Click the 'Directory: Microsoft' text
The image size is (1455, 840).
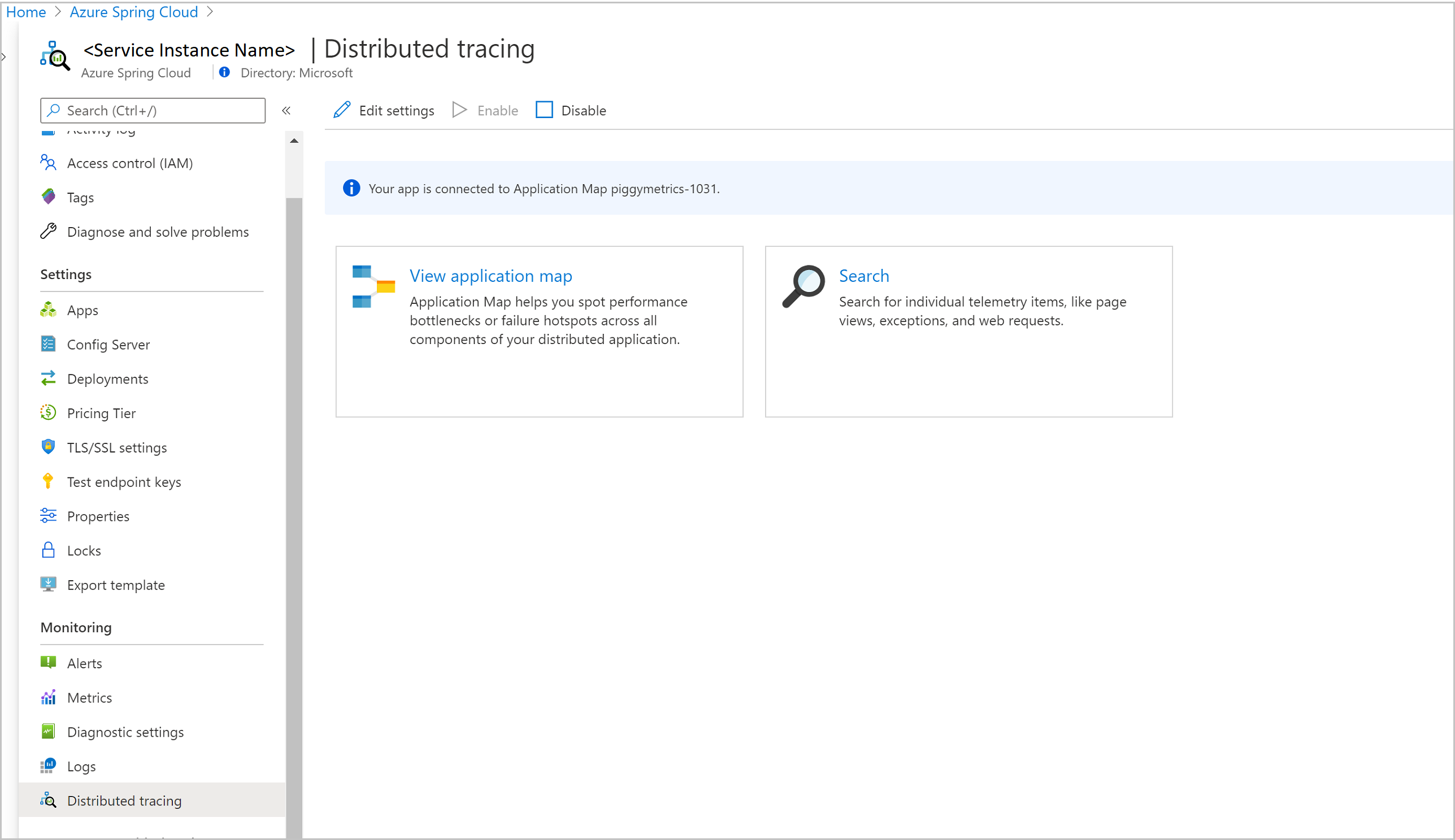297,73
